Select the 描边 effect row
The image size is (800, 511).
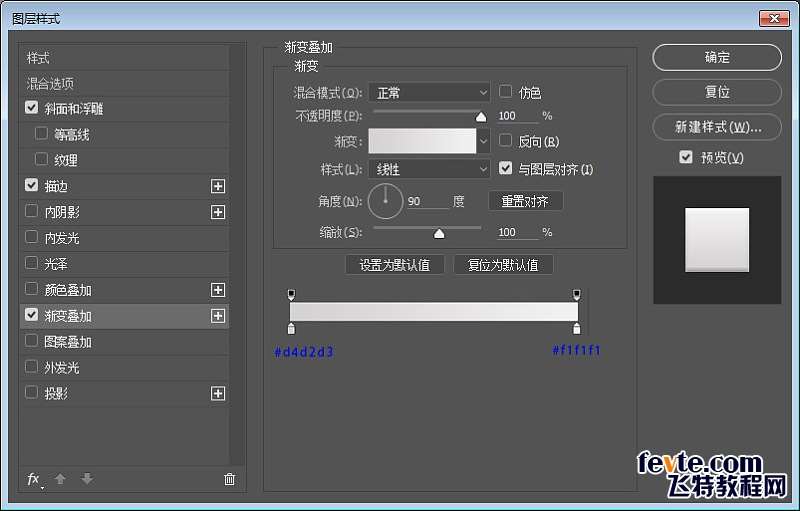click(124, 186)
